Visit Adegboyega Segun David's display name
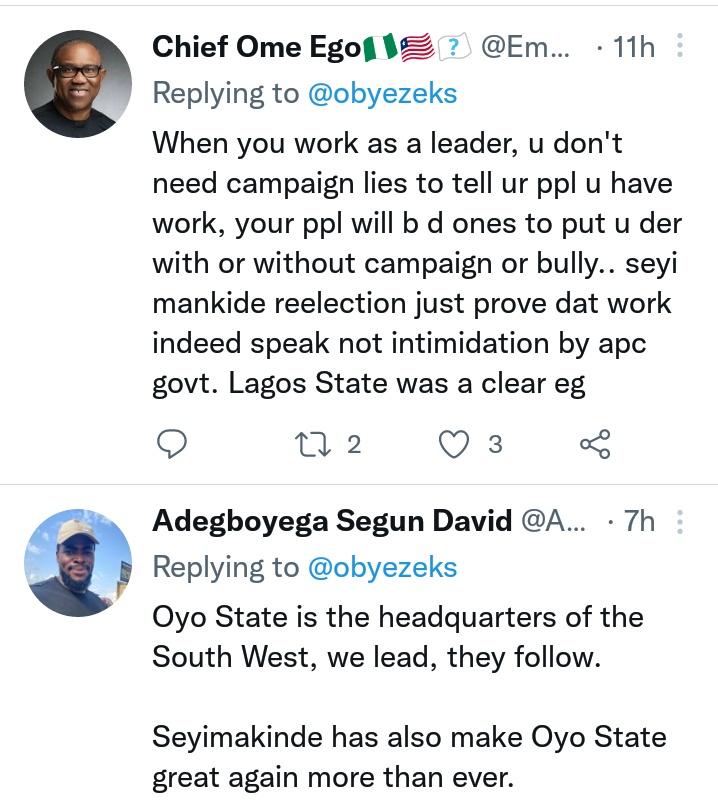Image resolution: width=718 pixels, height=808 pixels. 332,521
